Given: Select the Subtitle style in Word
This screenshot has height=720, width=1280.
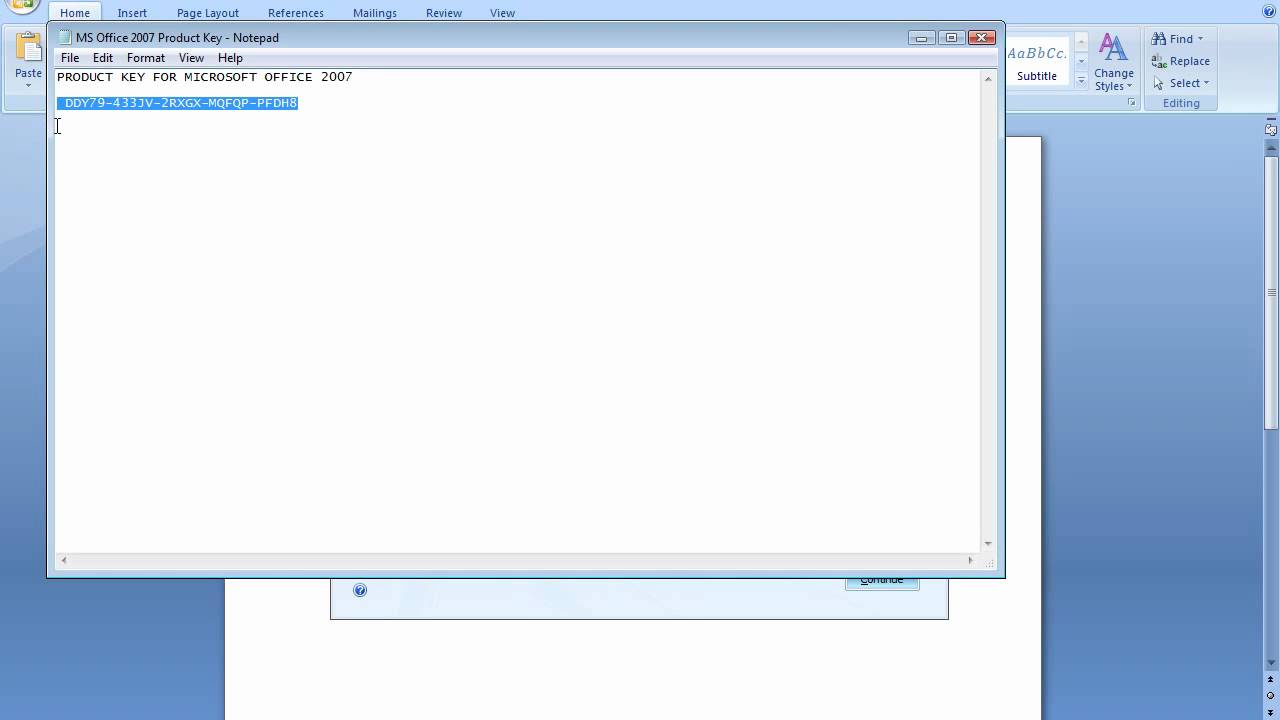Looking at the screenshot, I should tap(1037, 62).
